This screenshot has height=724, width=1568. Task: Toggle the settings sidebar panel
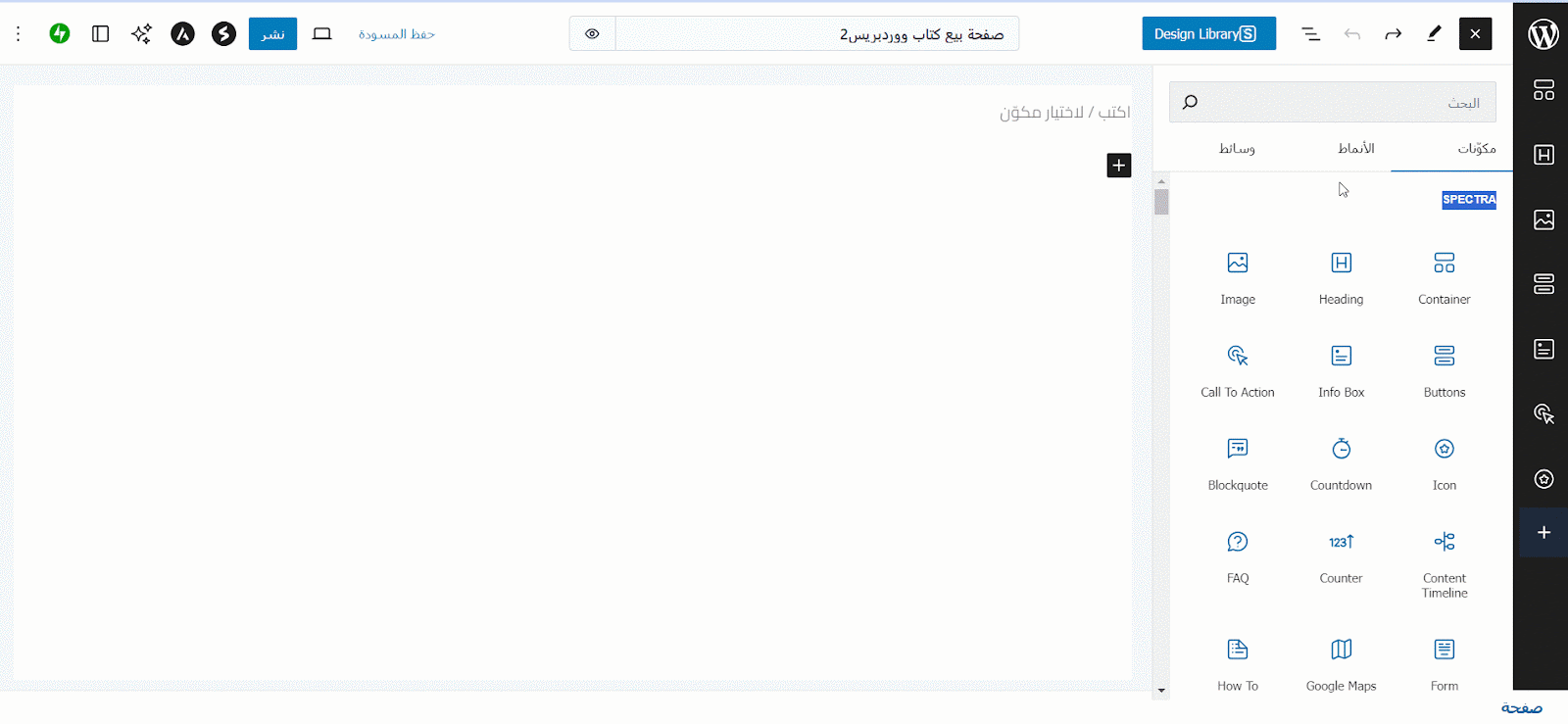tap(100, 33)
